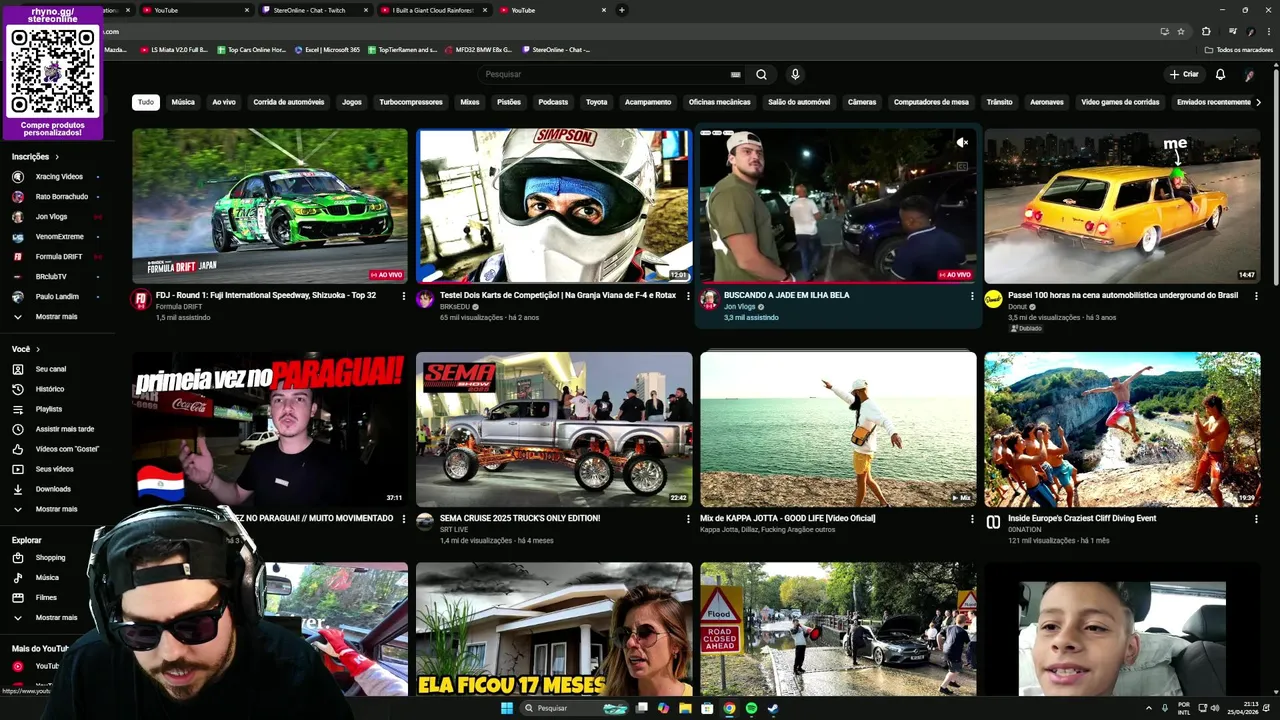Activate voice search microphone icon

[x=795, y=74]
